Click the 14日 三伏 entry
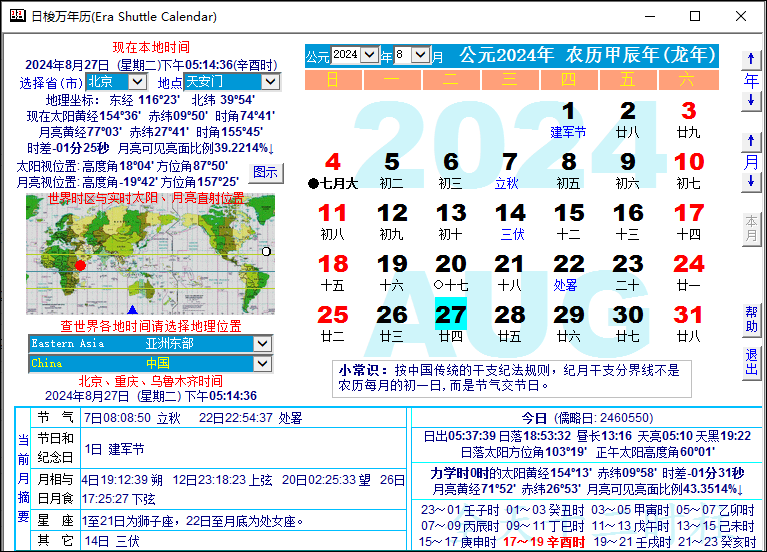Screen dimensions: 767x552 pyautogui.click(x=112, y=541)
